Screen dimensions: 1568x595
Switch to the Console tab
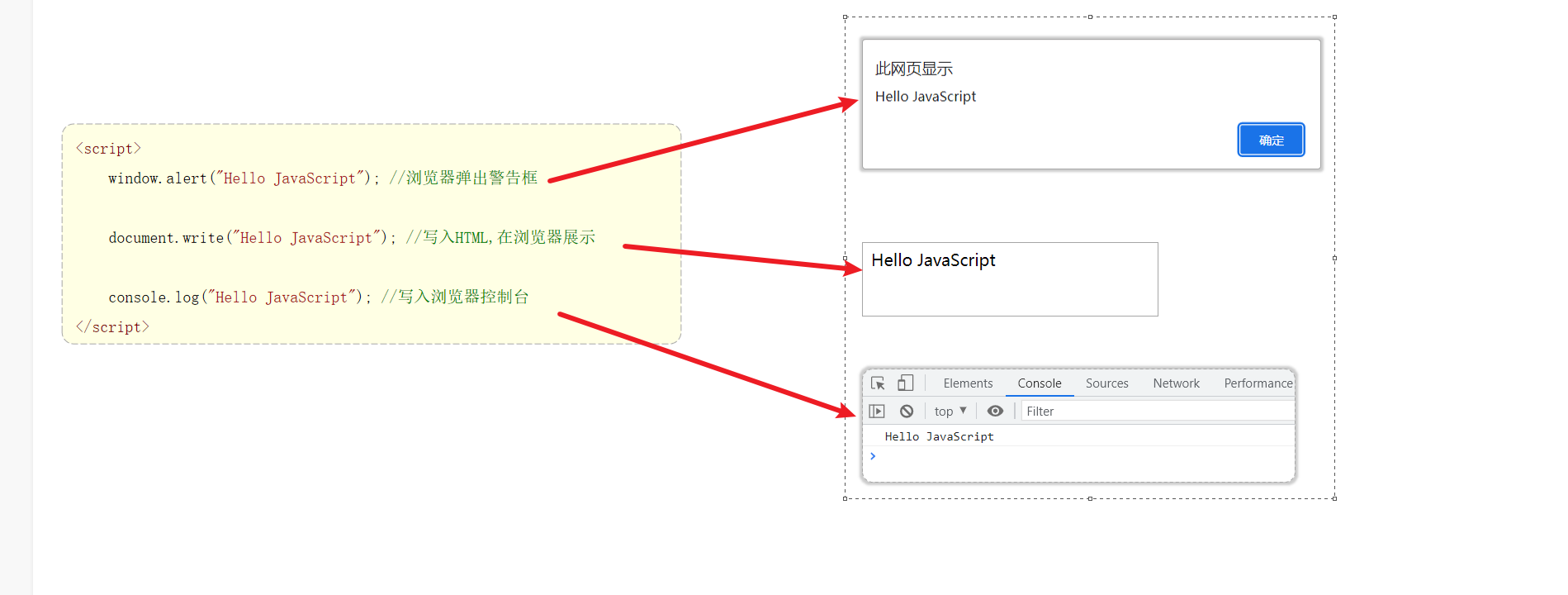[x=1040, y=383]
